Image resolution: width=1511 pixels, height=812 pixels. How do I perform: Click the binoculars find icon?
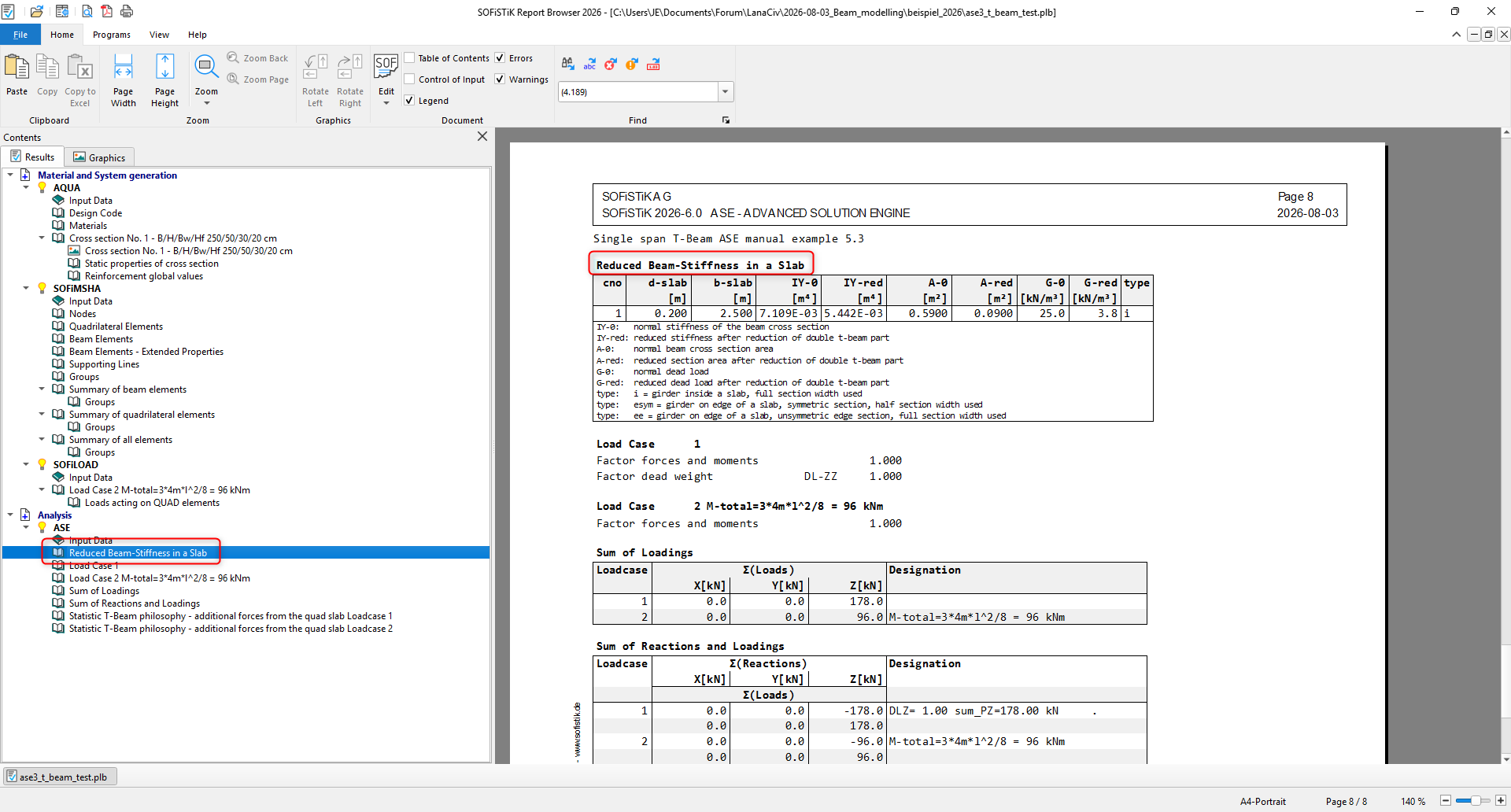[568, 65]
